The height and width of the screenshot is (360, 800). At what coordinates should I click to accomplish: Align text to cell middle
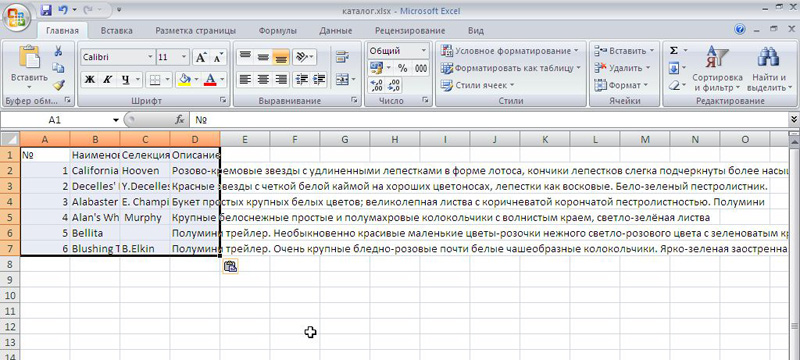tap(263, 57)
